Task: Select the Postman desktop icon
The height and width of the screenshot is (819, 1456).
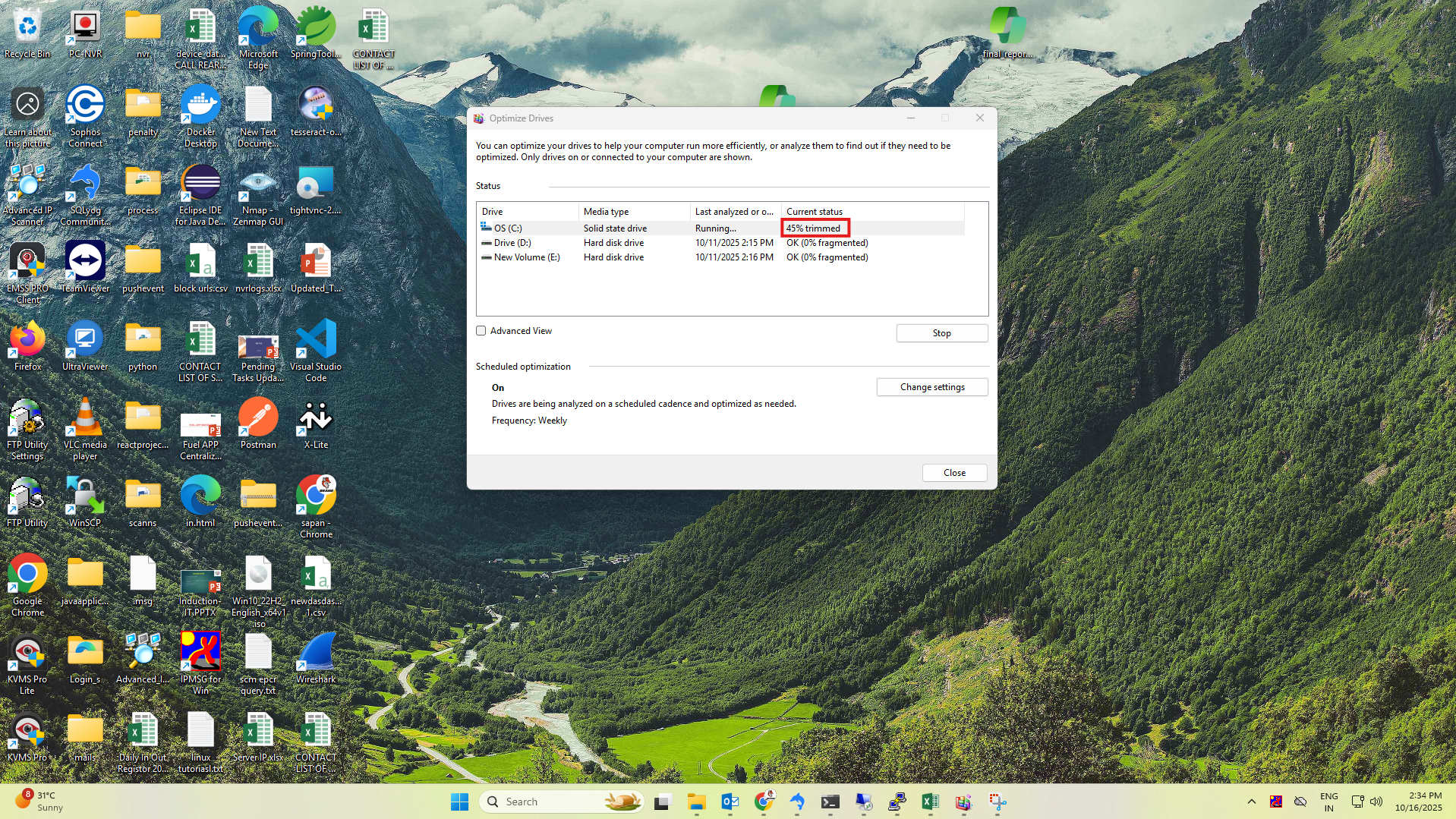Action: click(x=258, y=423)
